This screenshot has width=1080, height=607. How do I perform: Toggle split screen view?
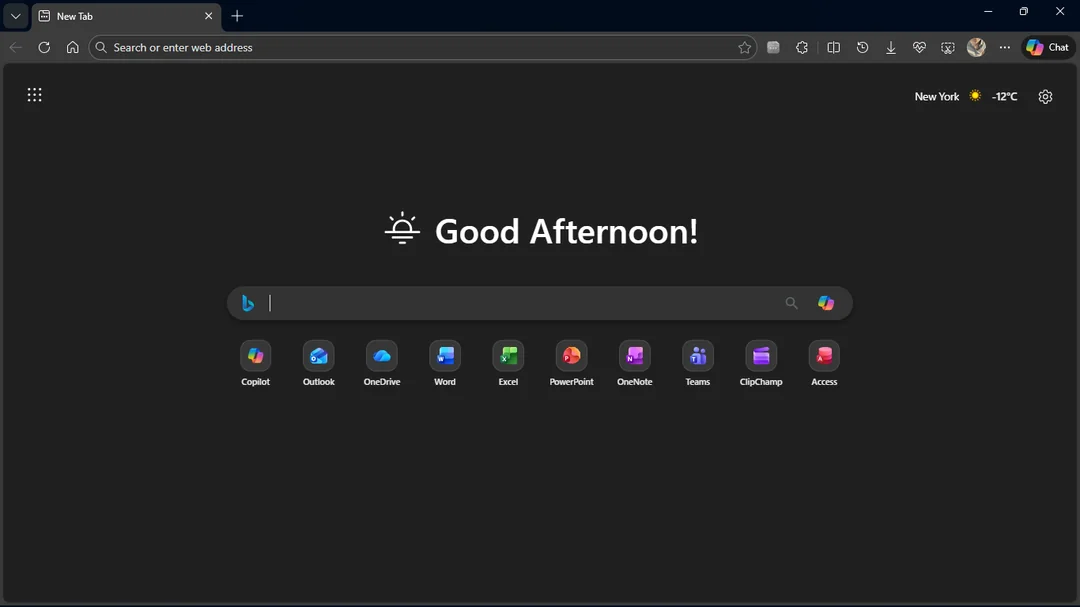point(833,47)
